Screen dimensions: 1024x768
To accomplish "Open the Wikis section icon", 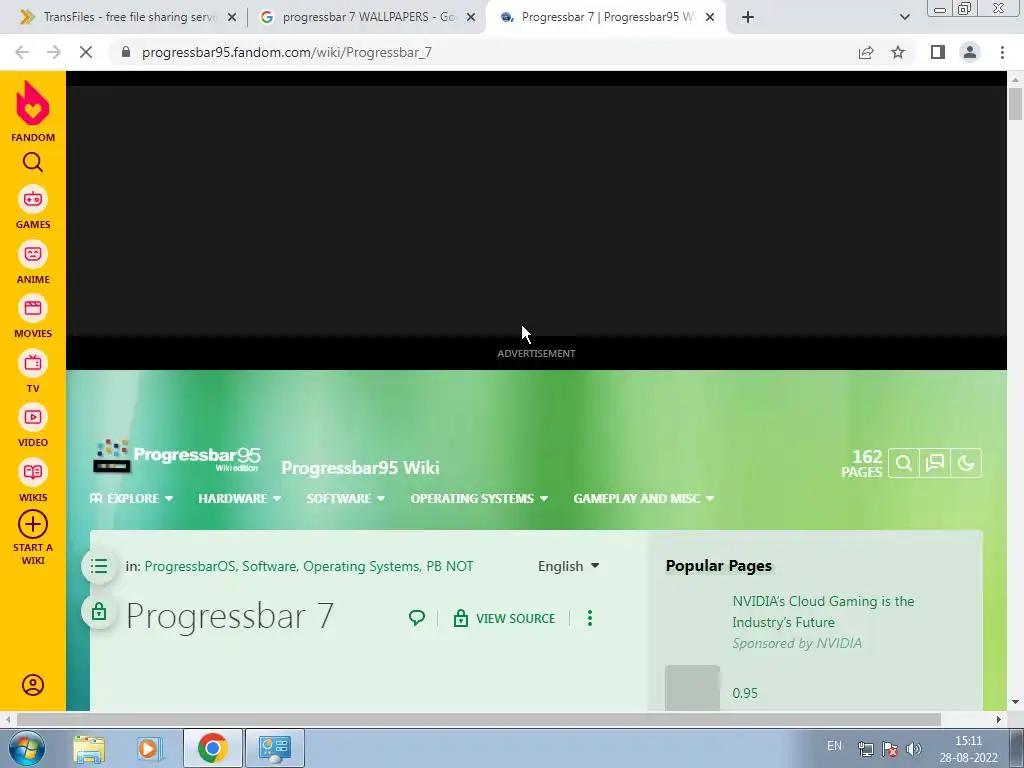I will click(33, 472).
